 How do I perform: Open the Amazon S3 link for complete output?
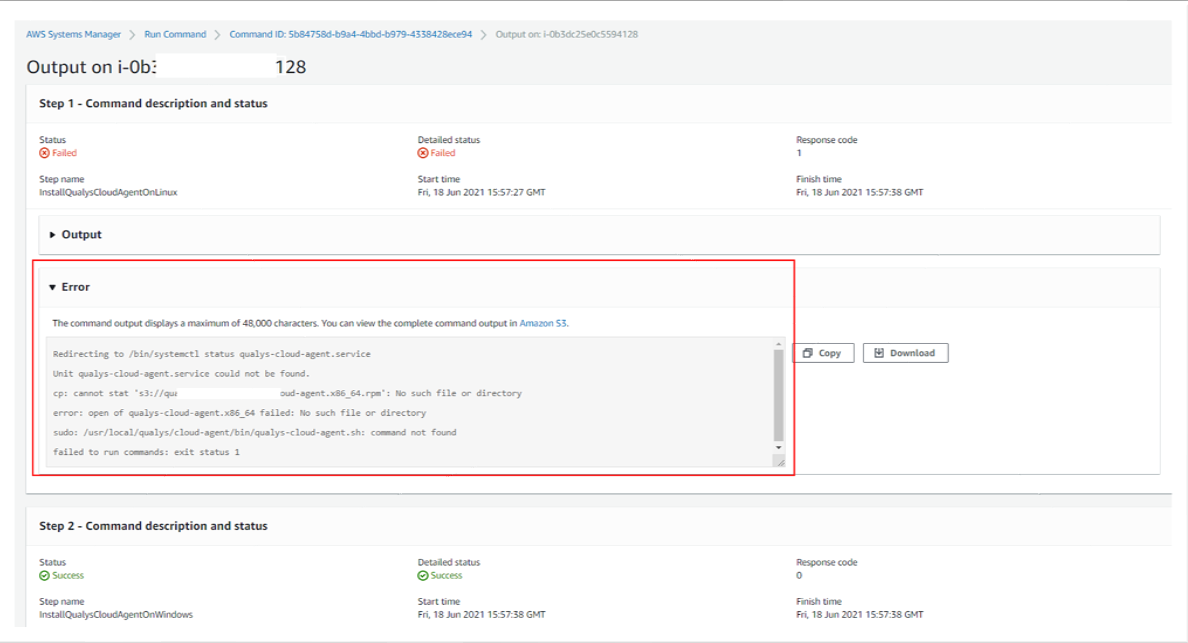coord(543,323)
